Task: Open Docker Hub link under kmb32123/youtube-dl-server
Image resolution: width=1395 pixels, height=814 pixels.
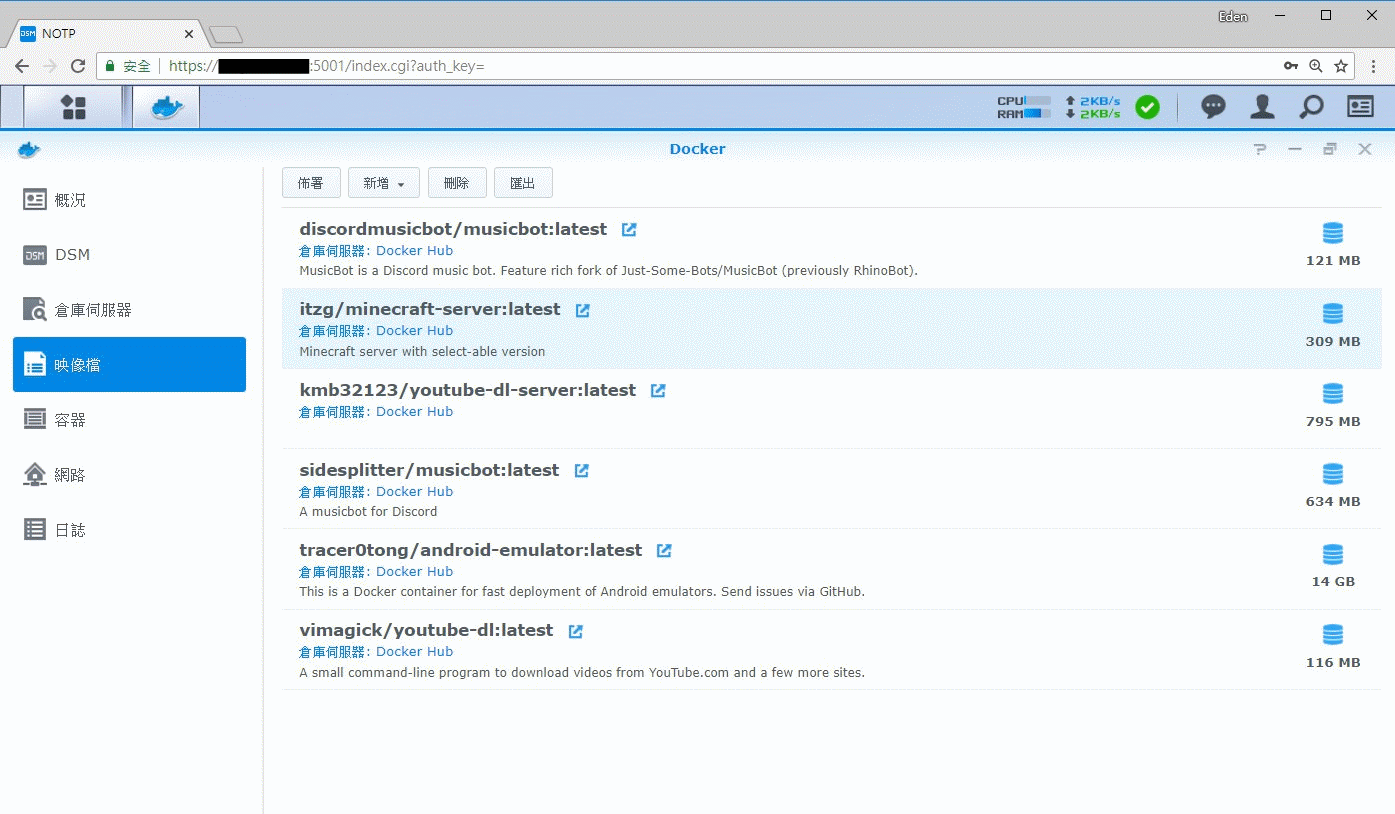Action: click(414, 412)
